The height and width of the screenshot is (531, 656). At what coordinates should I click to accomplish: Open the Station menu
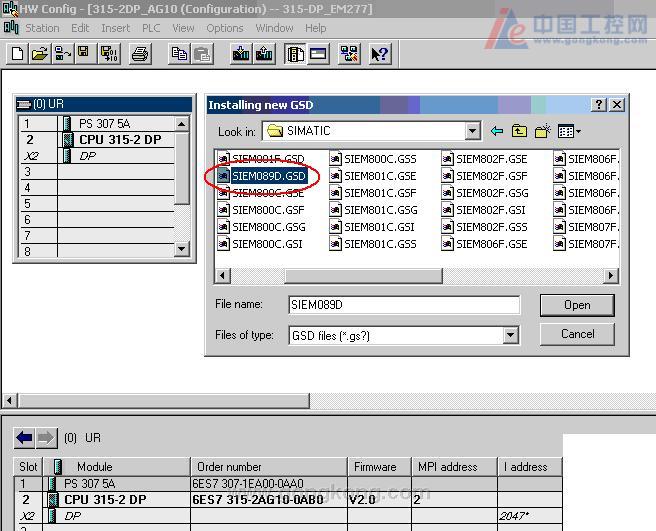42,28
